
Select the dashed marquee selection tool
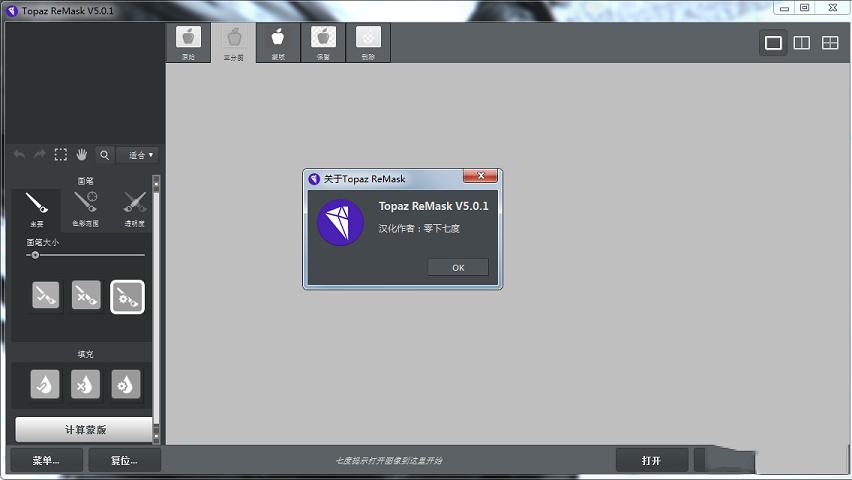click(60, 155)
